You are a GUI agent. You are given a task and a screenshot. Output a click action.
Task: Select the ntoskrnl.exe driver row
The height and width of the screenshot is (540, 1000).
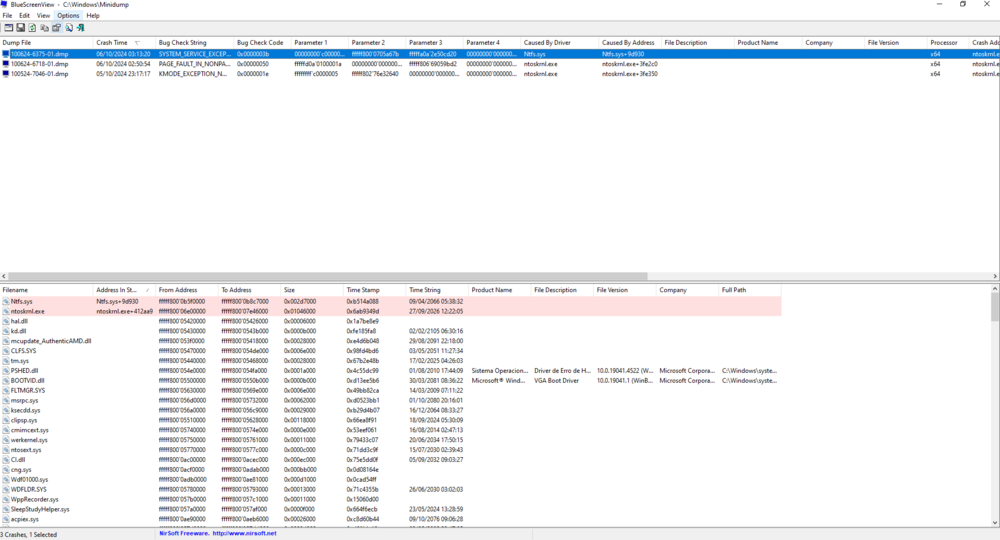(x=28, y=311)
